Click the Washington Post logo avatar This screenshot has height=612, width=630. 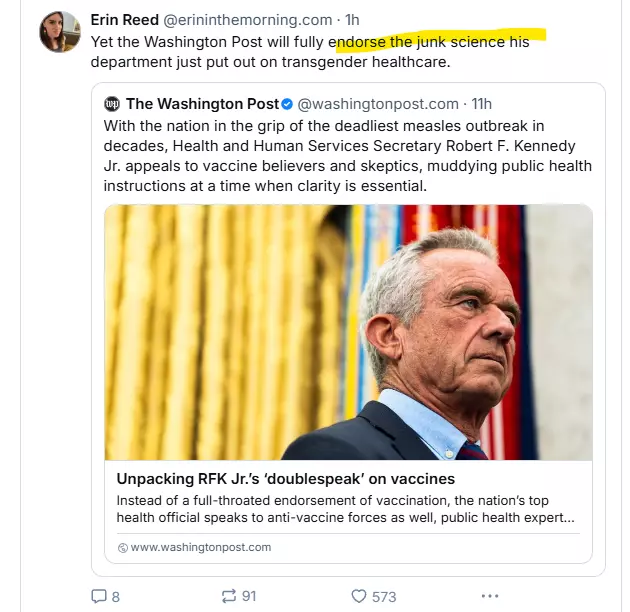[112, 104]
